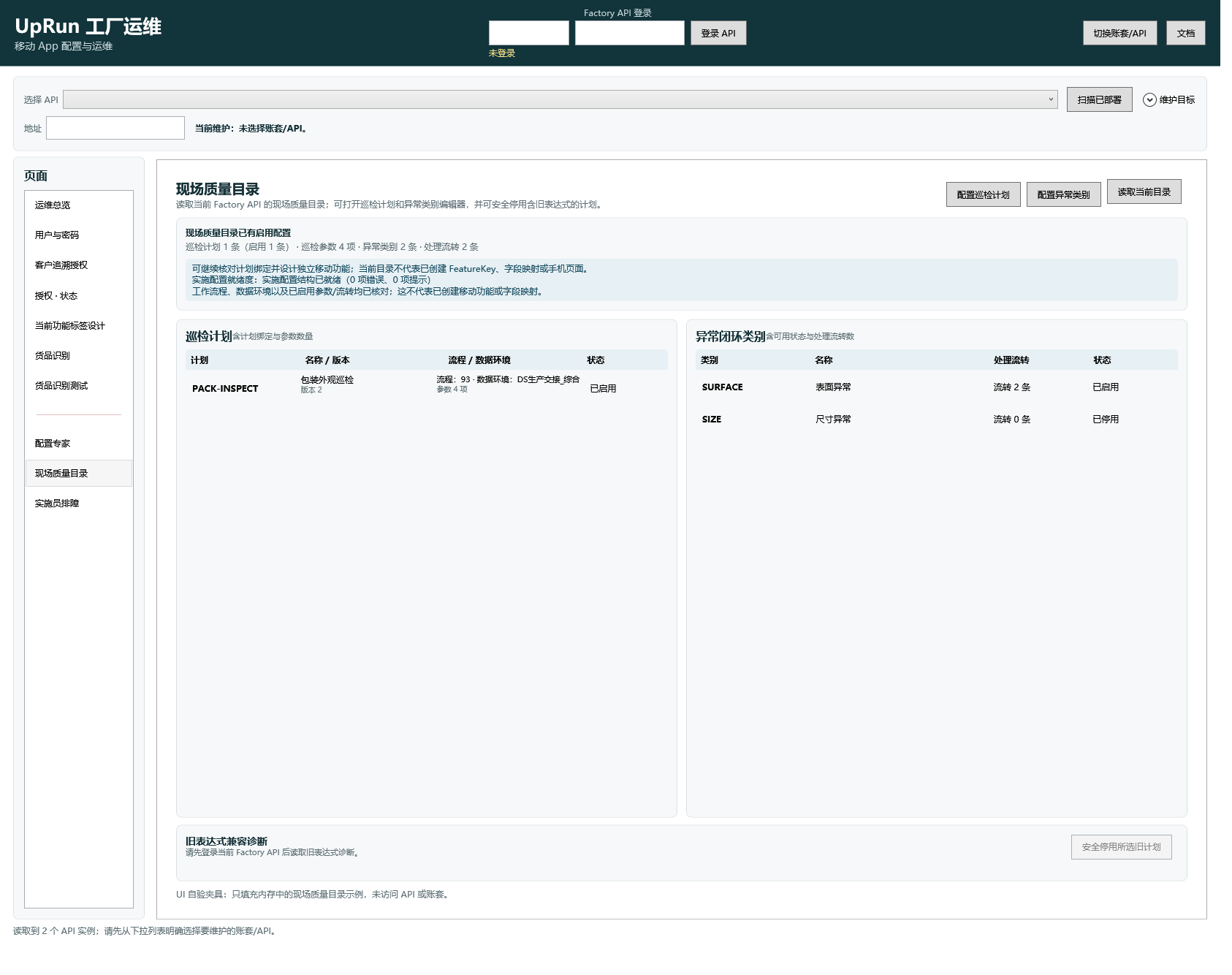Focus the Factory API password field

[x=630, y=33]
